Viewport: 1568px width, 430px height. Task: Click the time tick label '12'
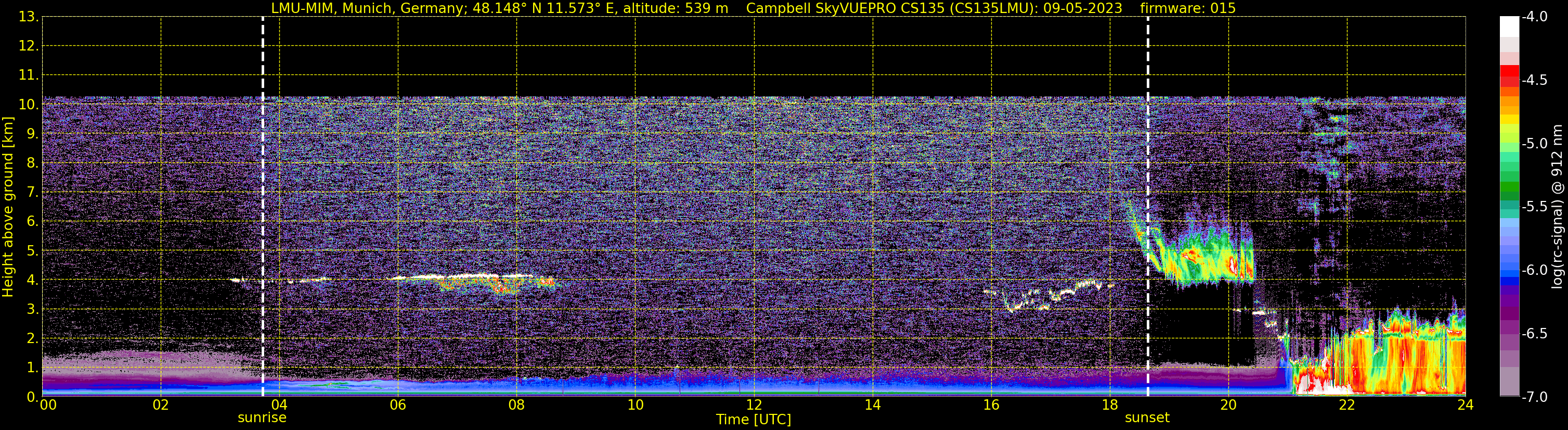click(x=754, y=405)
